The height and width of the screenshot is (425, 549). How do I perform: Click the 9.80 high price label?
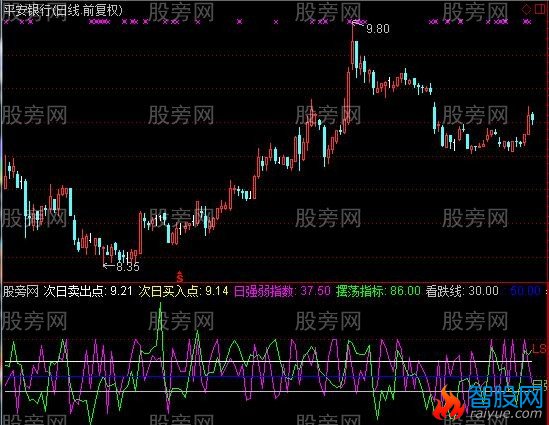[x=378, y=28]
